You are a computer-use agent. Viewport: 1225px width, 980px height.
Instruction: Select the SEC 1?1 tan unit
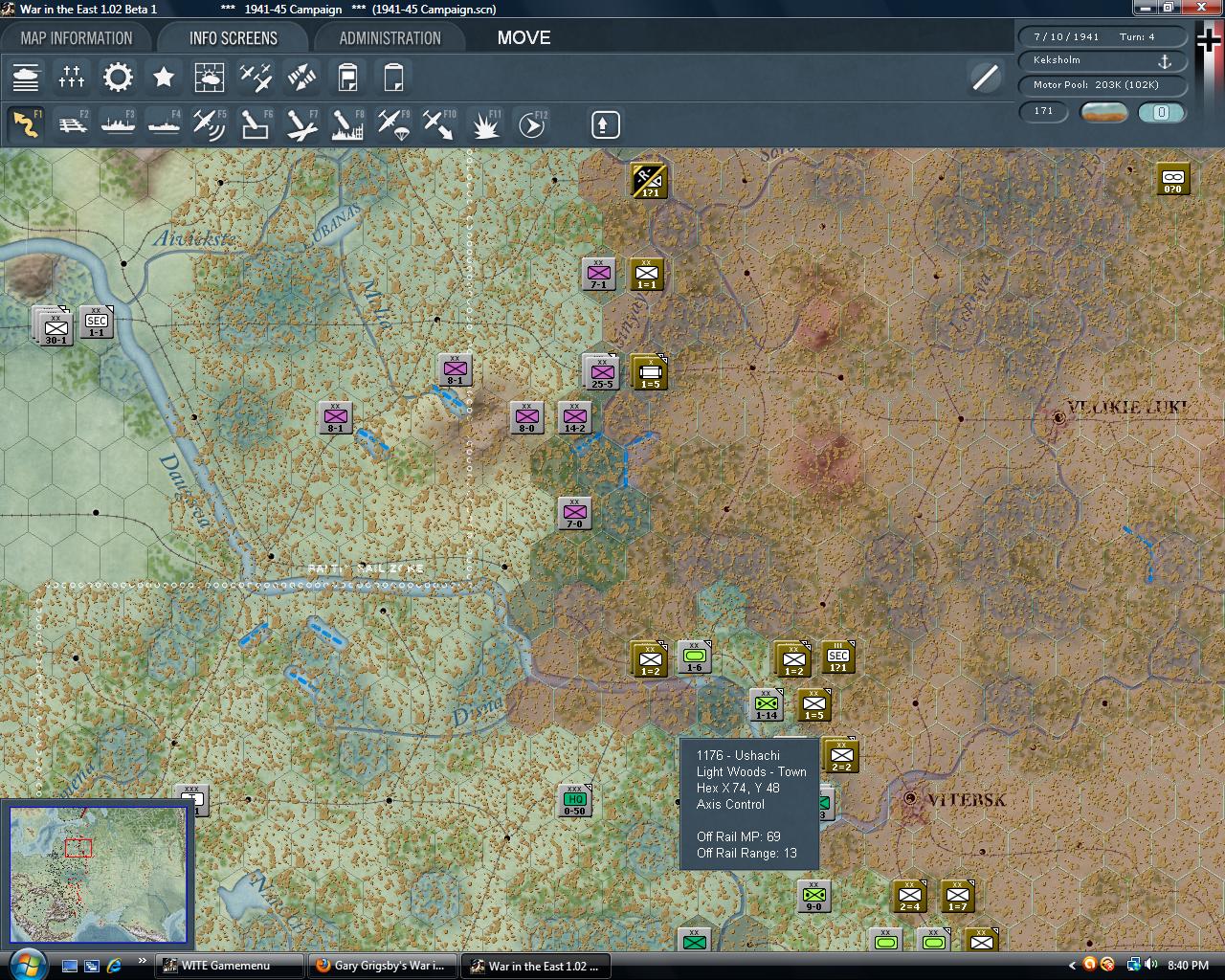click(838, 657)
